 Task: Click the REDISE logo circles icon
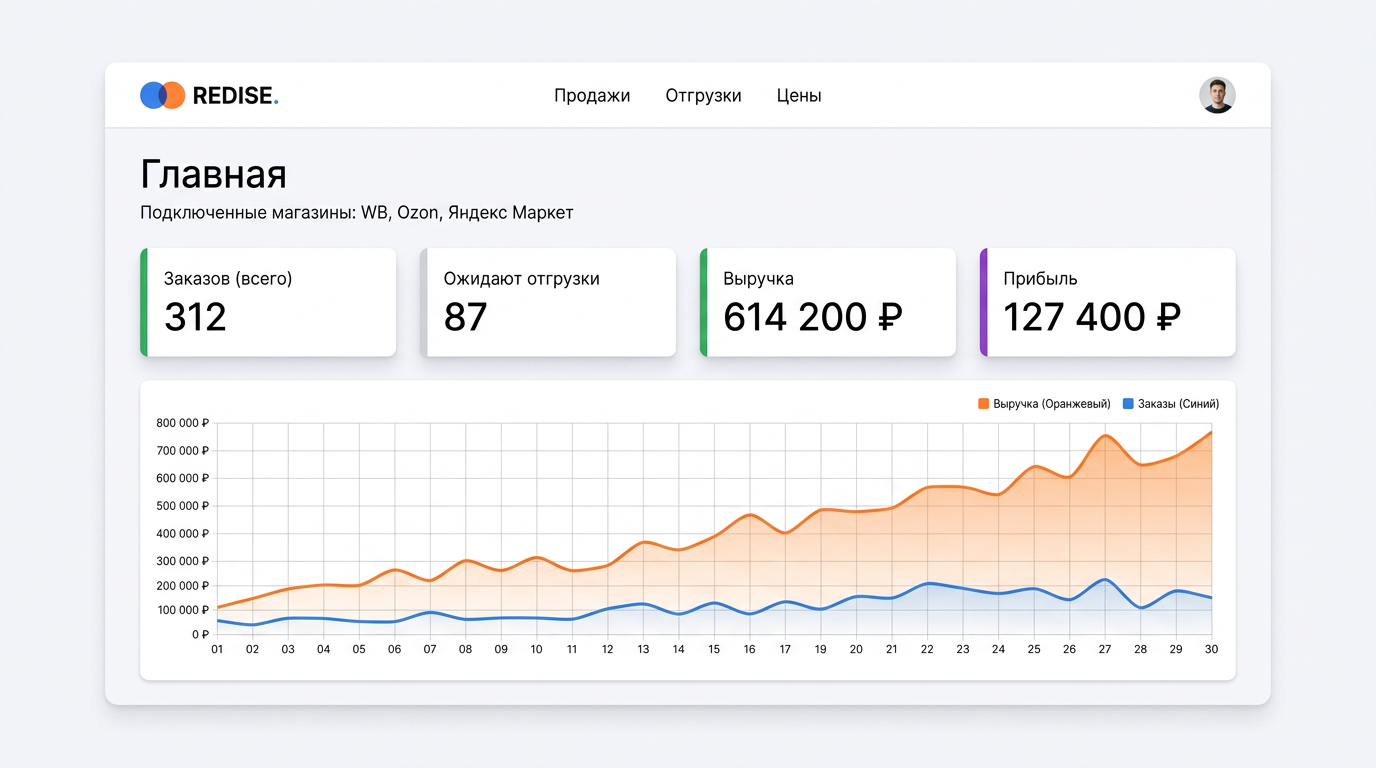(162, 95)
